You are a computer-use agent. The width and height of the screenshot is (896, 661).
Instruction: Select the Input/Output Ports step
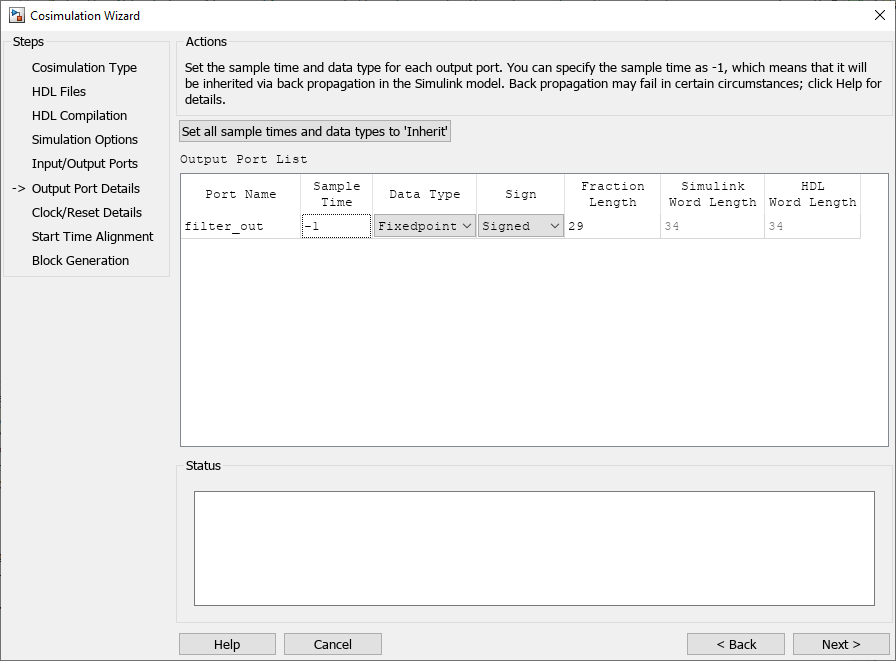(85, 163)
